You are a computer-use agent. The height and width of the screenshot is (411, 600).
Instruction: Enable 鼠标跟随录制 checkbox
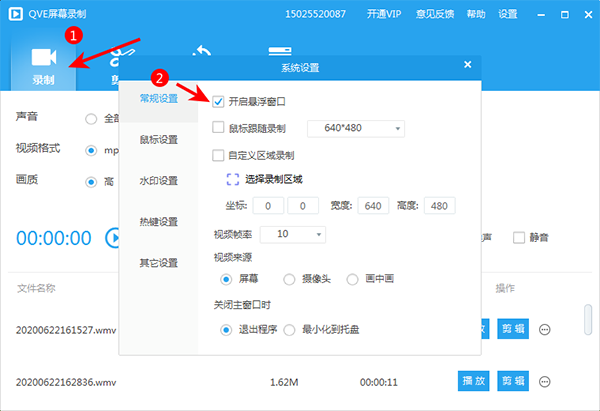(x=219, y=128)
